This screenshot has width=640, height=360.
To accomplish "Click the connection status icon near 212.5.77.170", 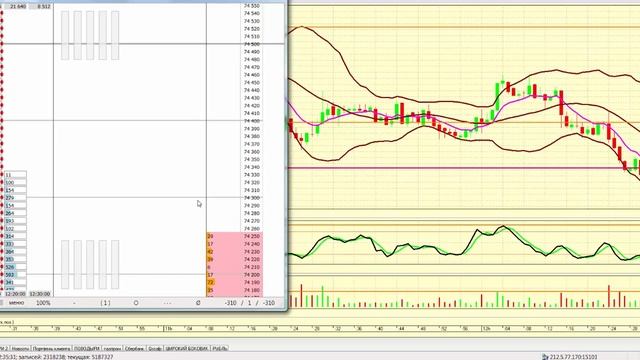I will [545, 357].
